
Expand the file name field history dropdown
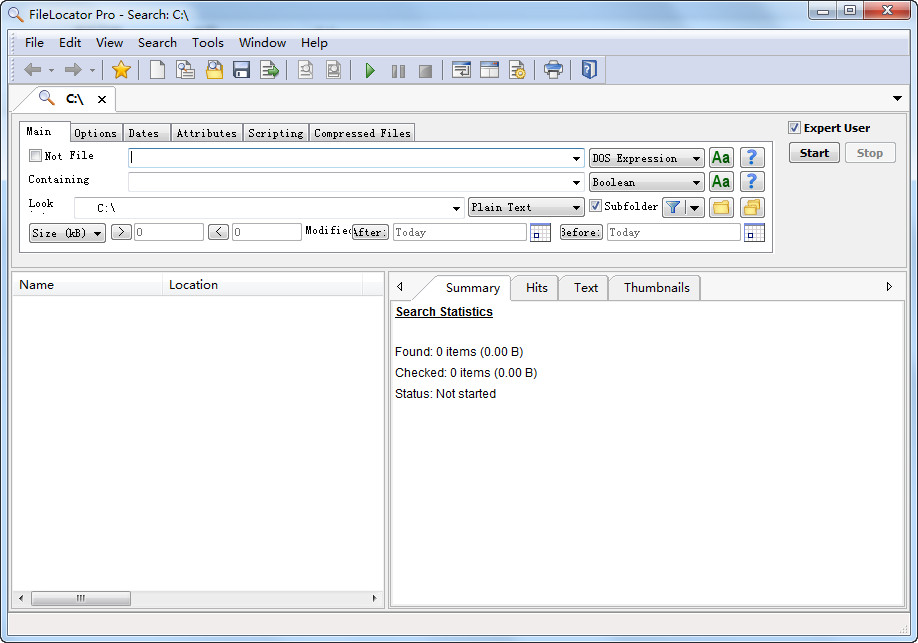(576, 159)
